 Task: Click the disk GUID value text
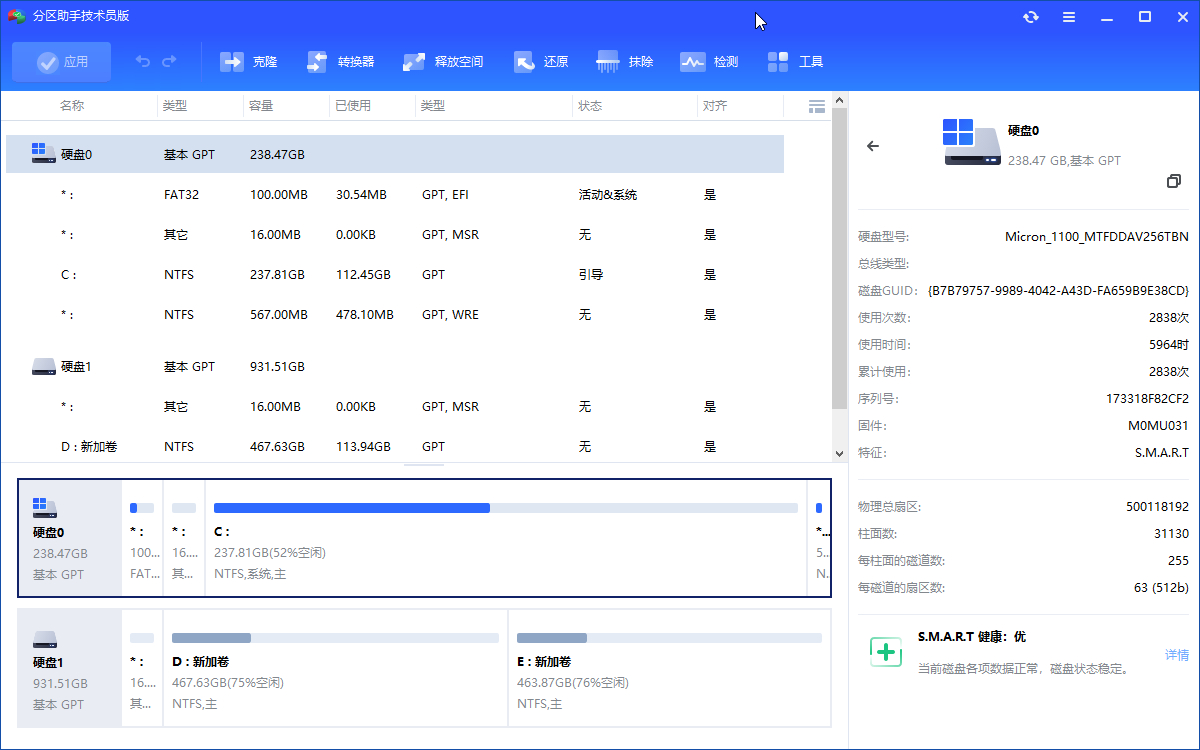(x=1058, y=290)
